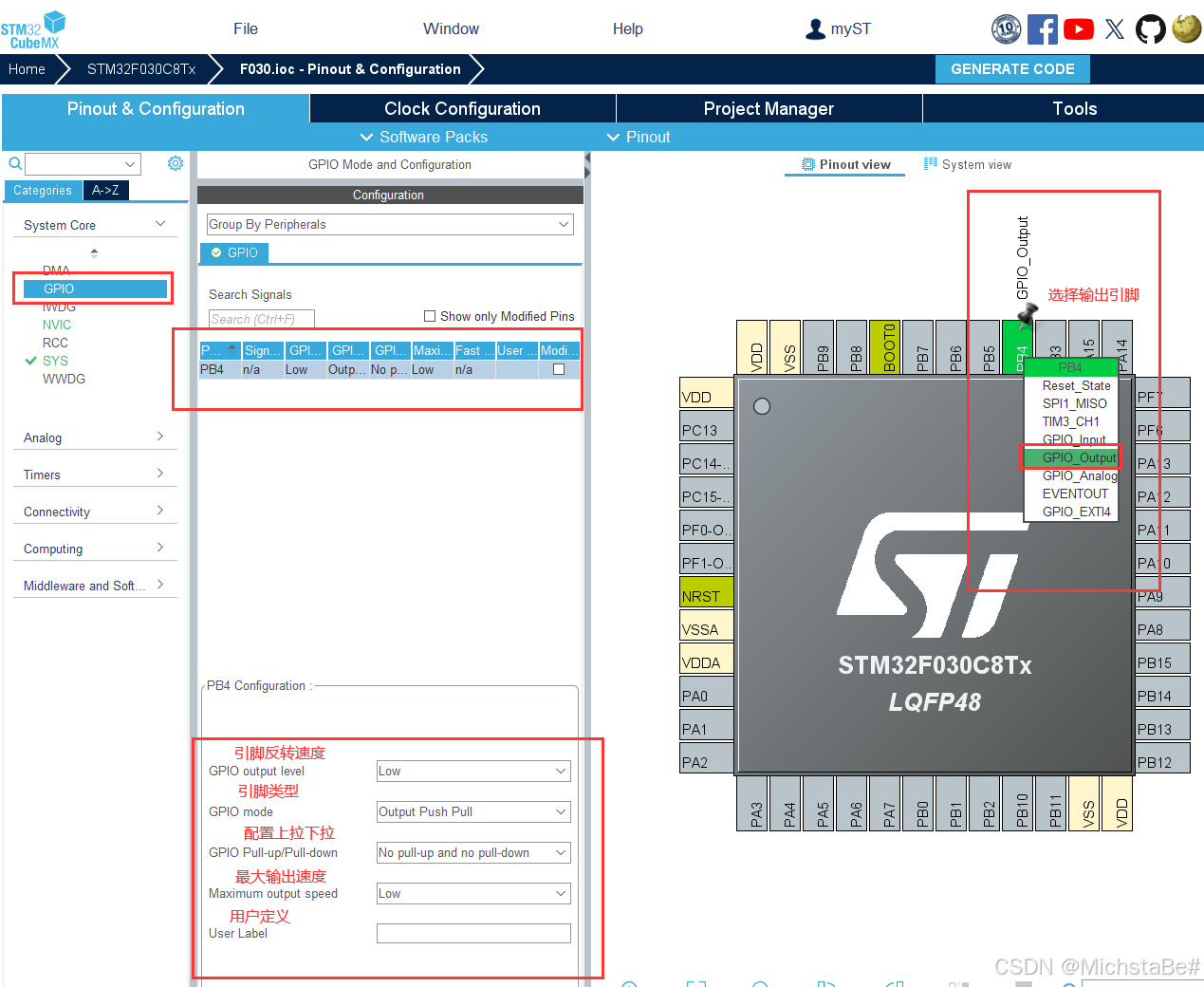The width and height of the screenshot is (1204, 987).
Task: Toggle the SYS peripheral checkmark
Action: click(30, 360)
